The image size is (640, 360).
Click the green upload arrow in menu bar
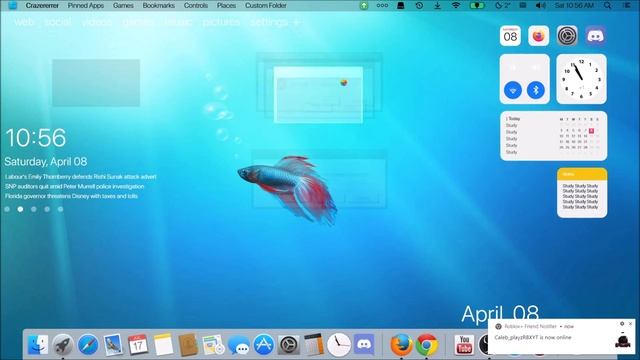tap(364, 6)
